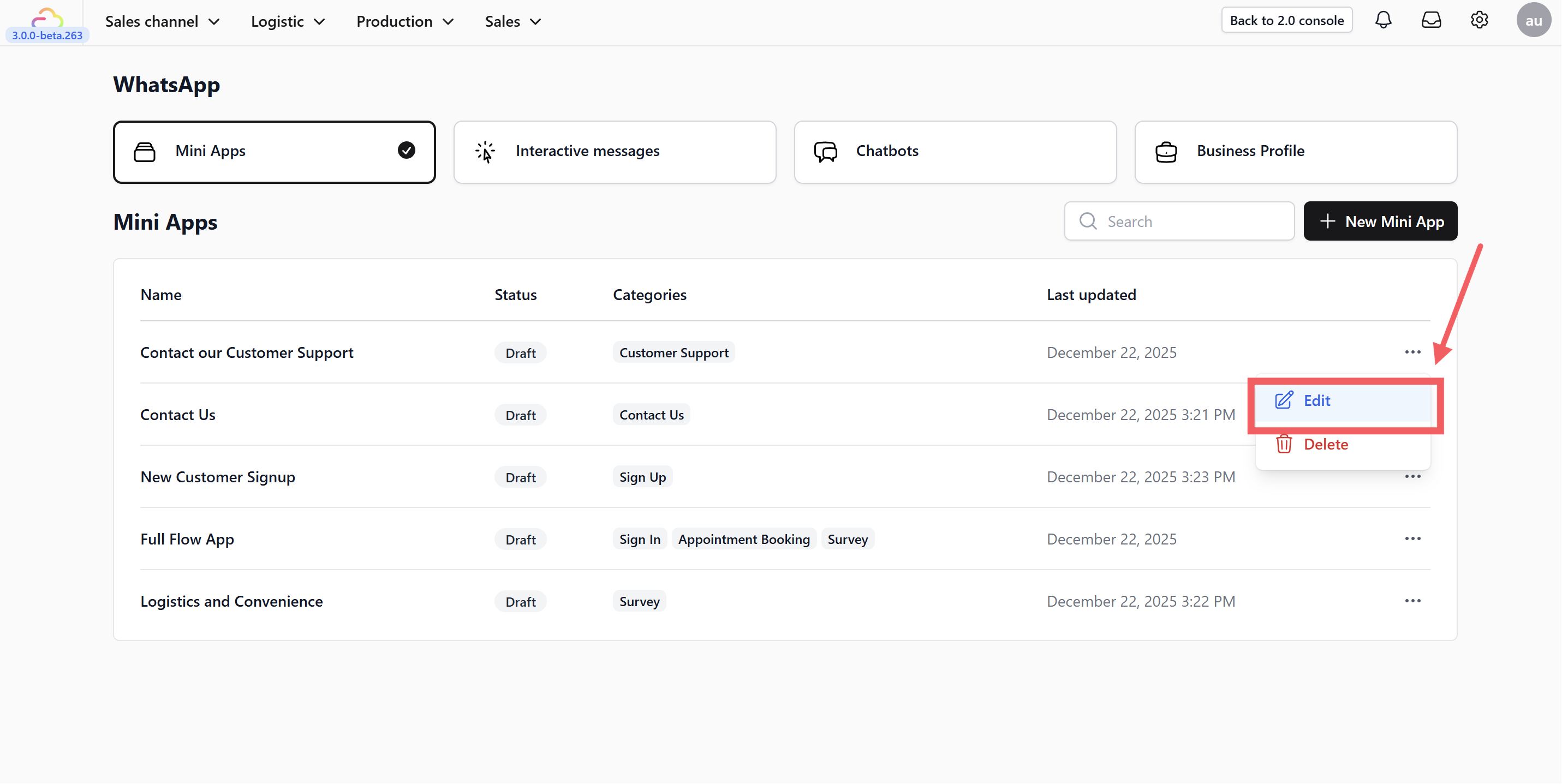Click the trash icon beside Delete
Viewport: 1562px width, 784px height.
(x=1283, y=444)
